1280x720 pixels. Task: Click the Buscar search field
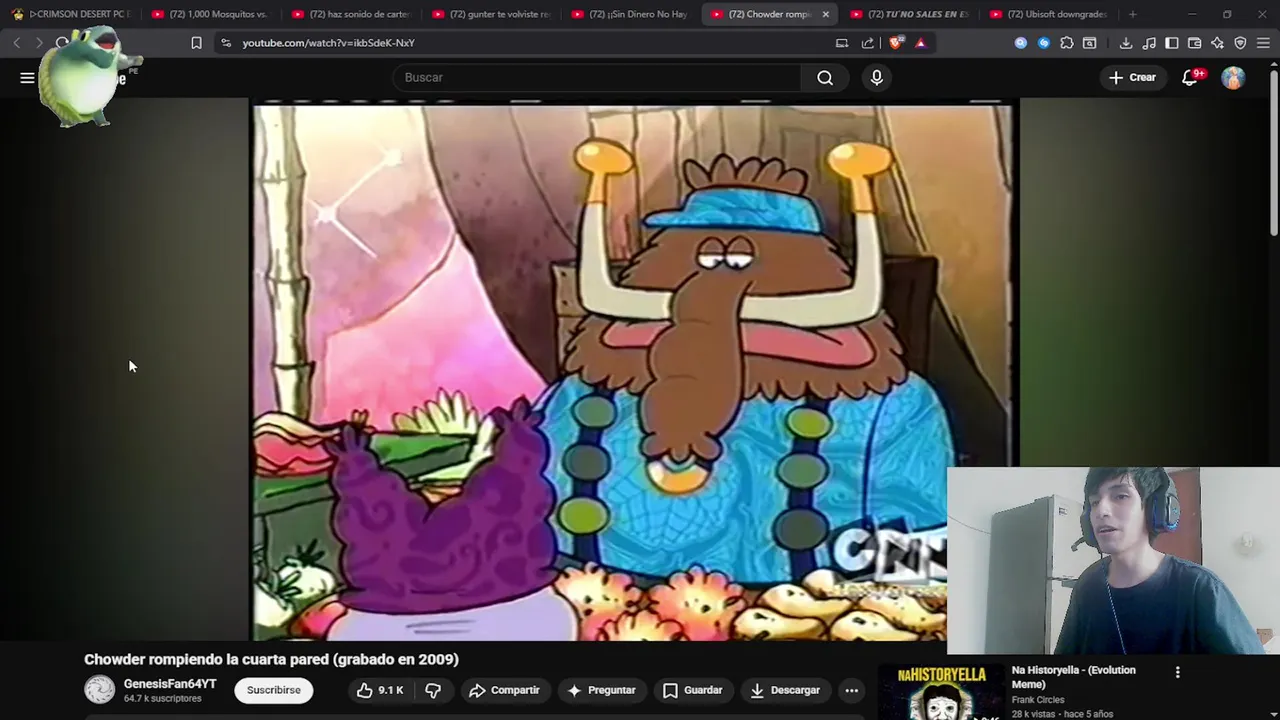click(597, 77)
